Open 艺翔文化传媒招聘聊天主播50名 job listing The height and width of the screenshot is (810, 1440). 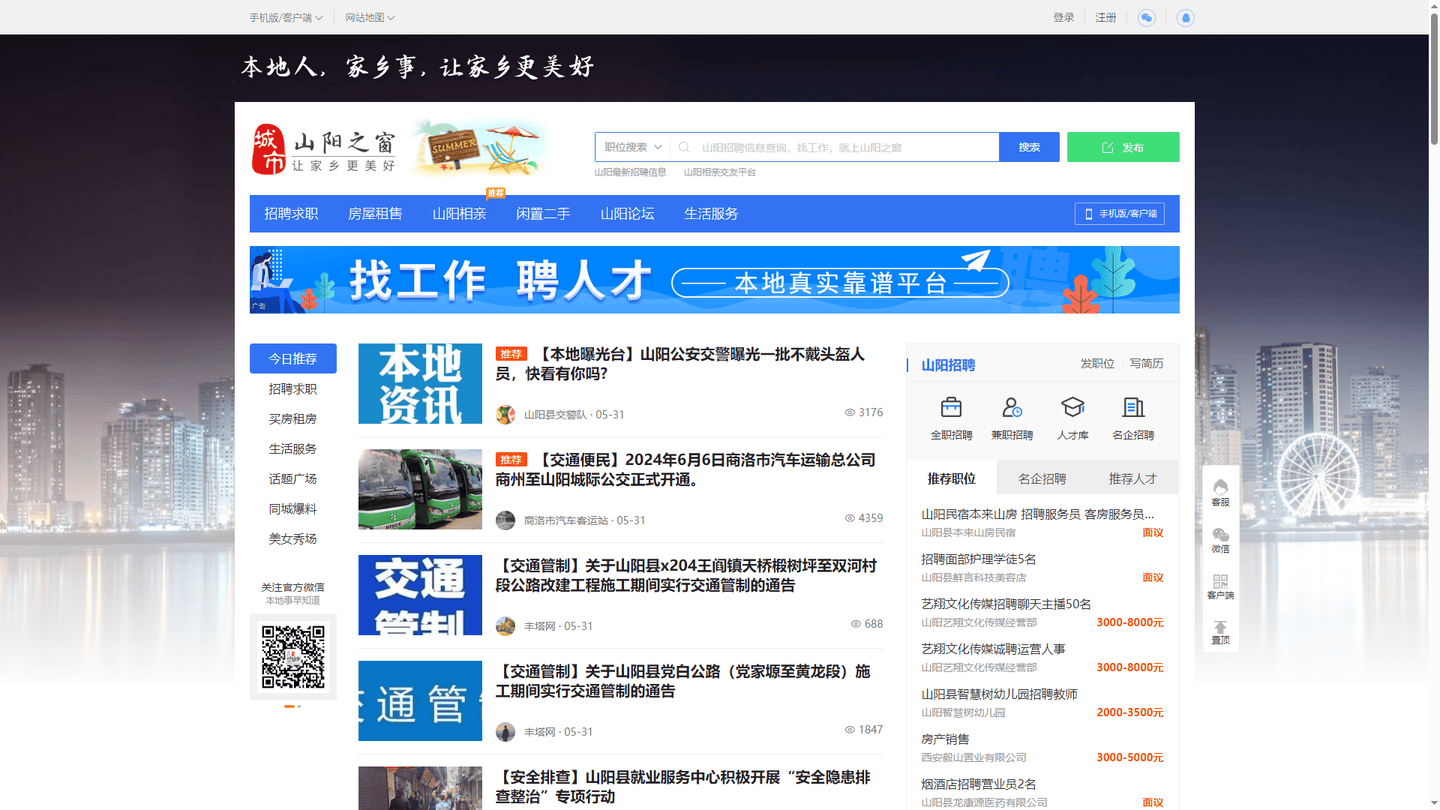[x=1006, y=604]
